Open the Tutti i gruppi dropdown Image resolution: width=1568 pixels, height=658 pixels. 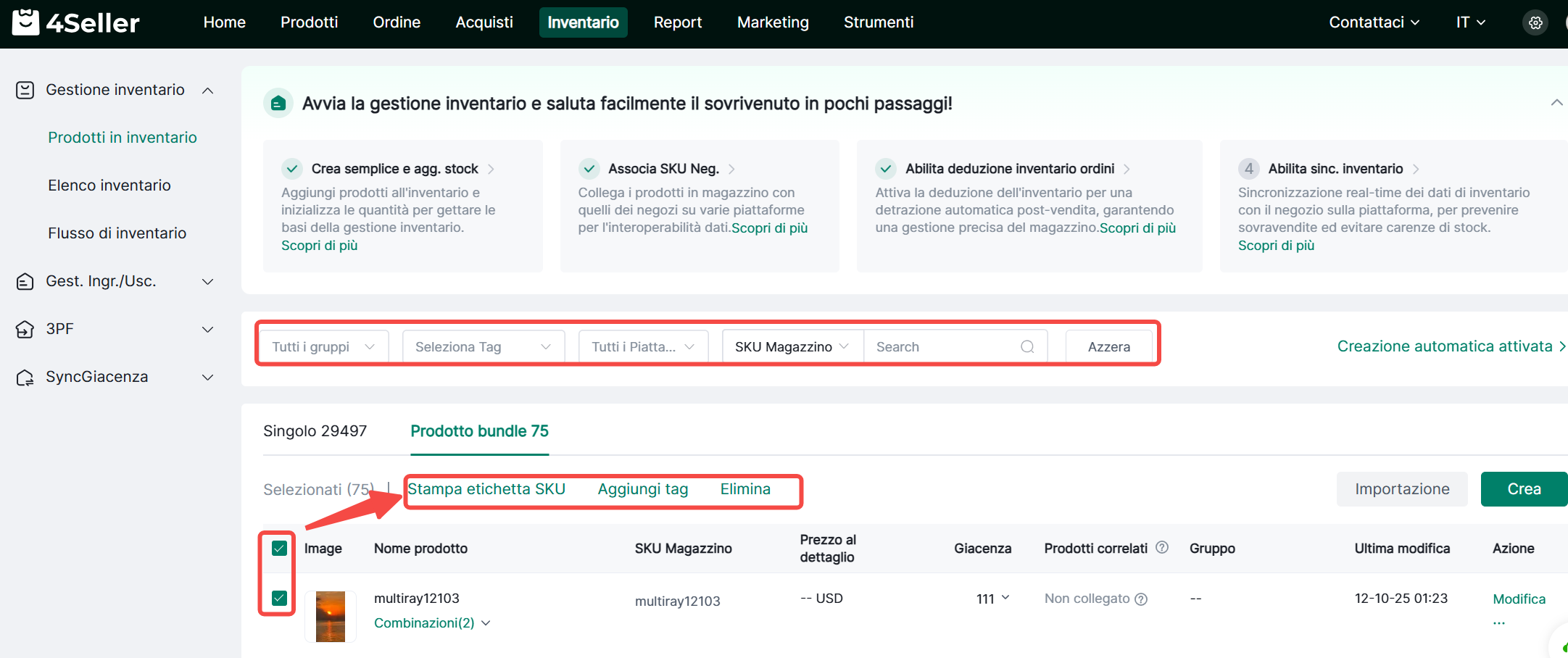tap(323, 347)
